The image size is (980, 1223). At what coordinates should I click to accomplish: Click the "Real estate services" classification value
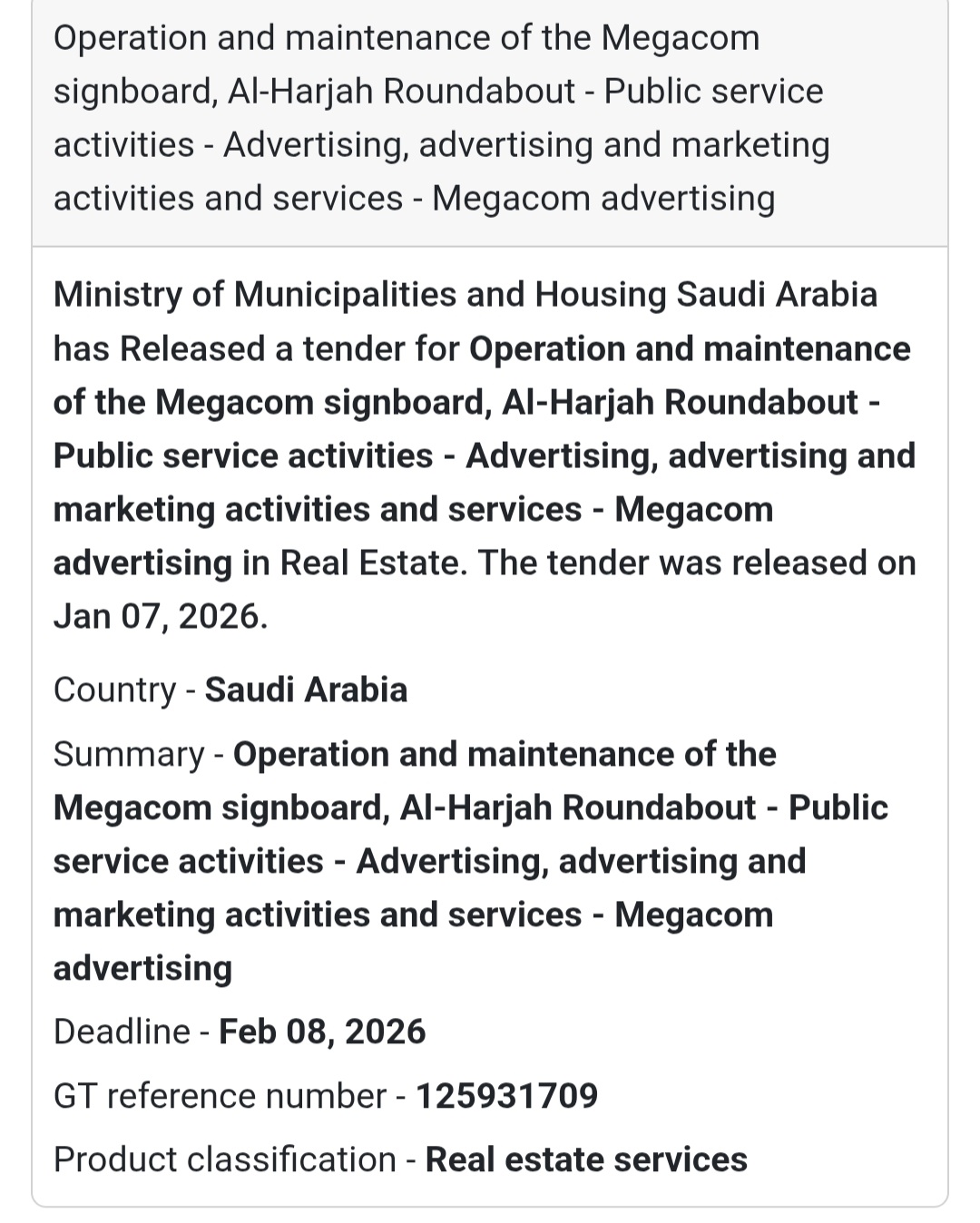click(x=586, y=1160)
